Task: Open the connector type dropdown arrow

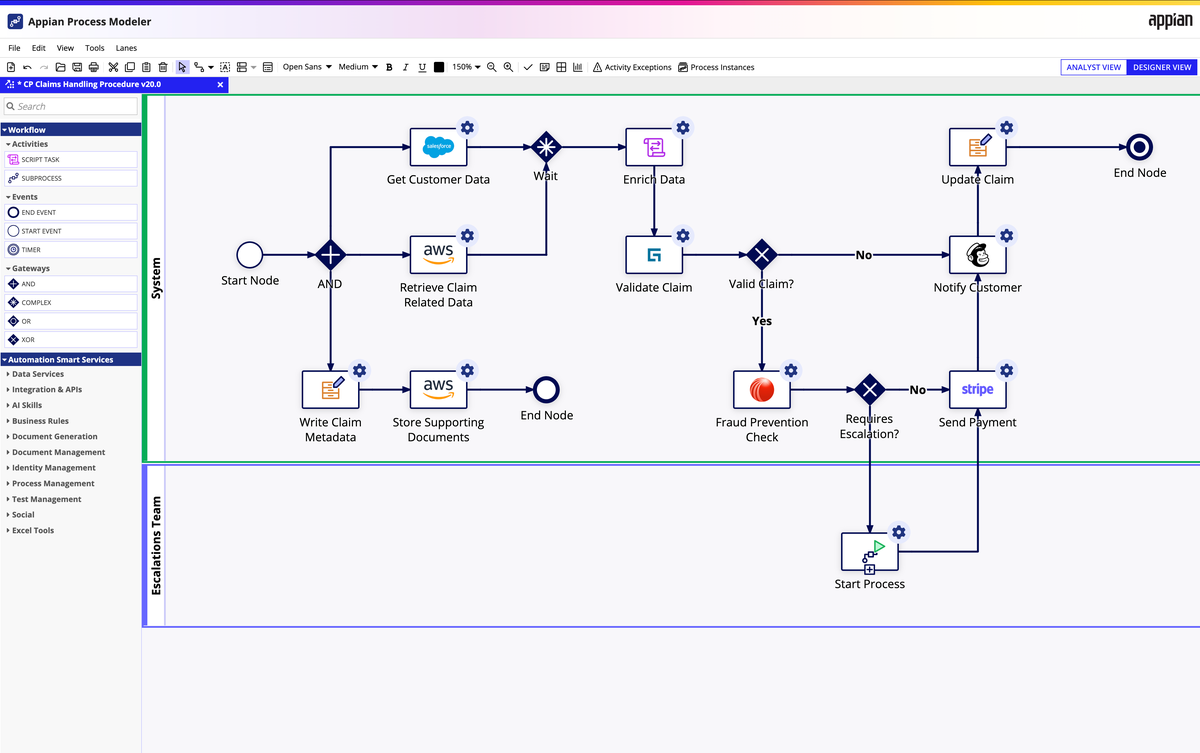Action: pyautogui.click(x=211, y=67)
